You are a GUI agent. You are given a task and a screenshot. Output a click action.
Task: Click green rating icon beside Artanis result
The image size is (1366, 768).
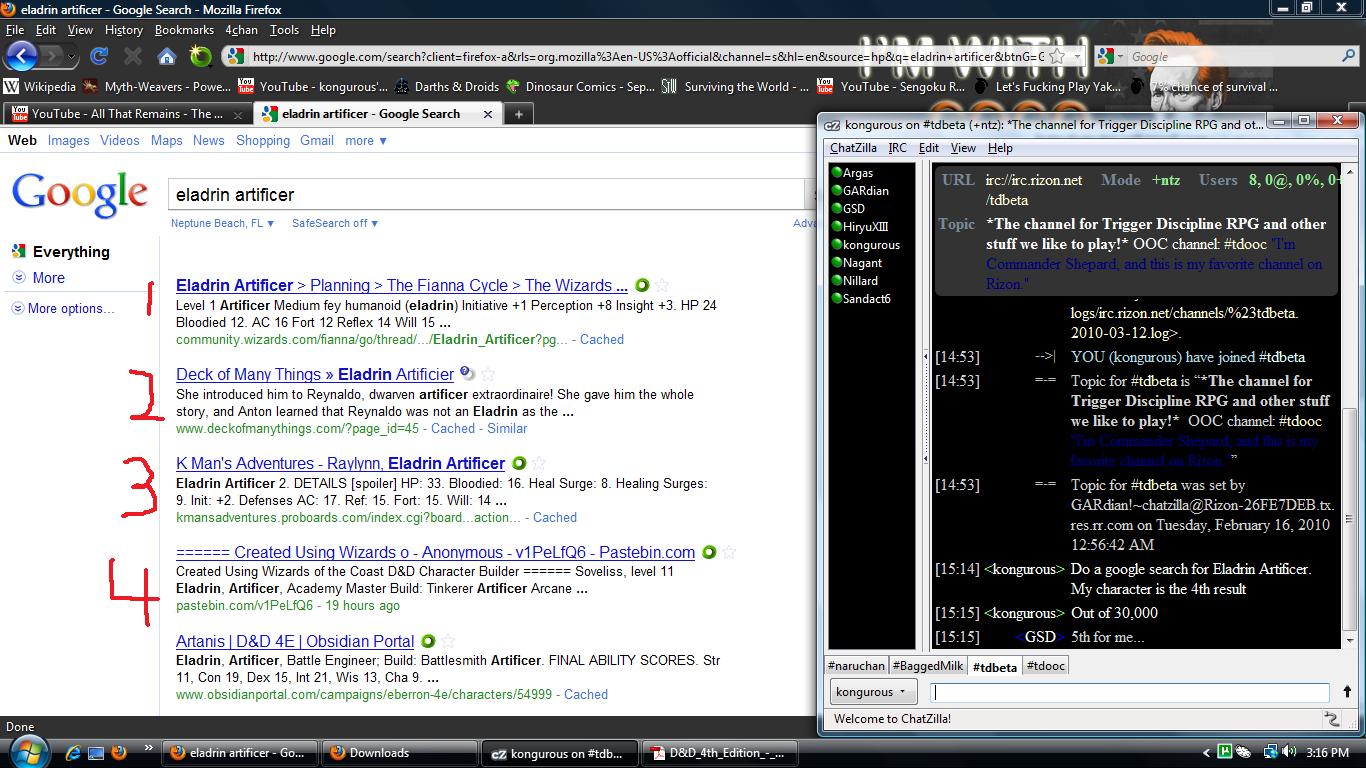pyautogui.click(x=428, y=641)
